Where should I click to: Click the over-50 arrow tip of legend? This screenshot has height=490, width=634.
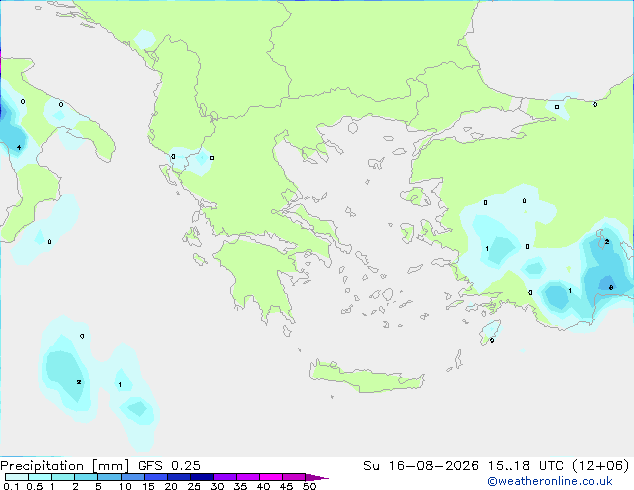[x=317, y=477]
